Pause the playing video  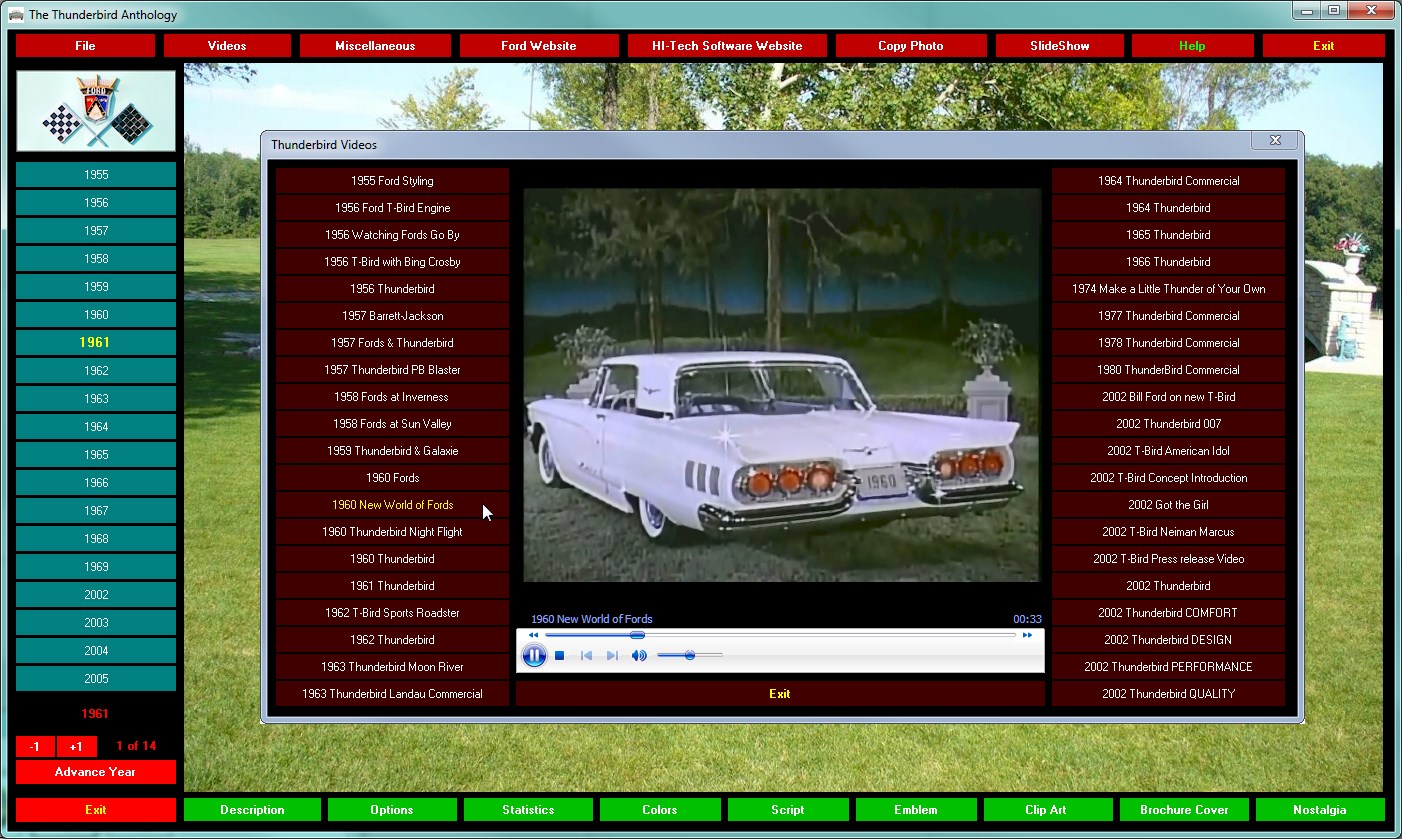click(x=534, y=656)
